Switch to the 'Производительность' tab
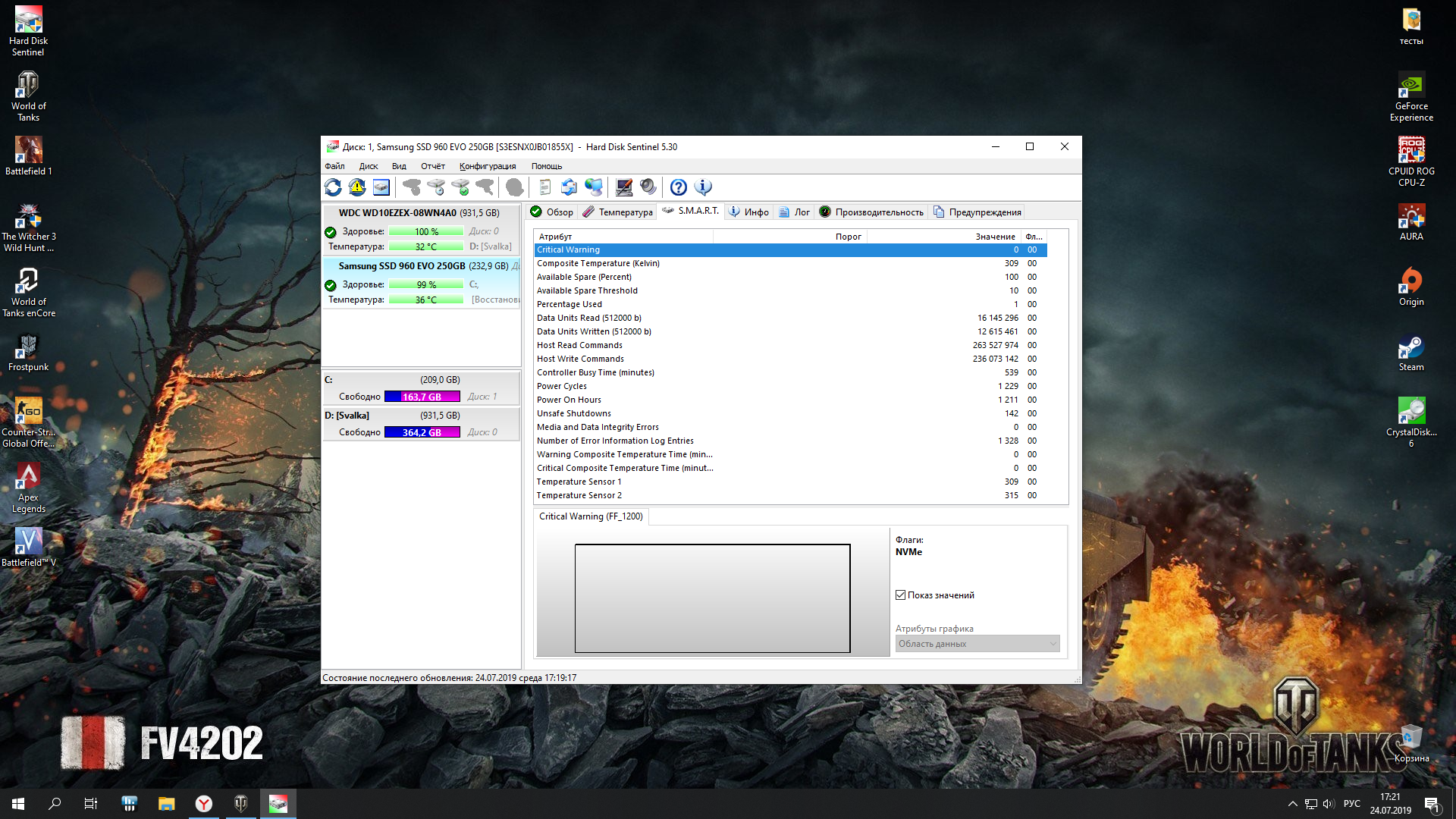Image resolution: width=1456 pixels, height=819 pixels. point(871,212)
